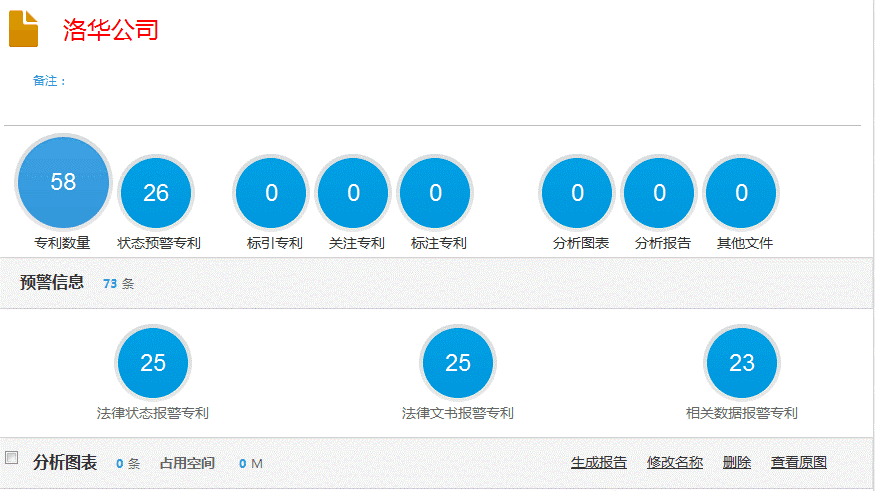Viewport: 875px width, 491px height.
Task: Click the 洛华公司 title text
Action: 111,30
